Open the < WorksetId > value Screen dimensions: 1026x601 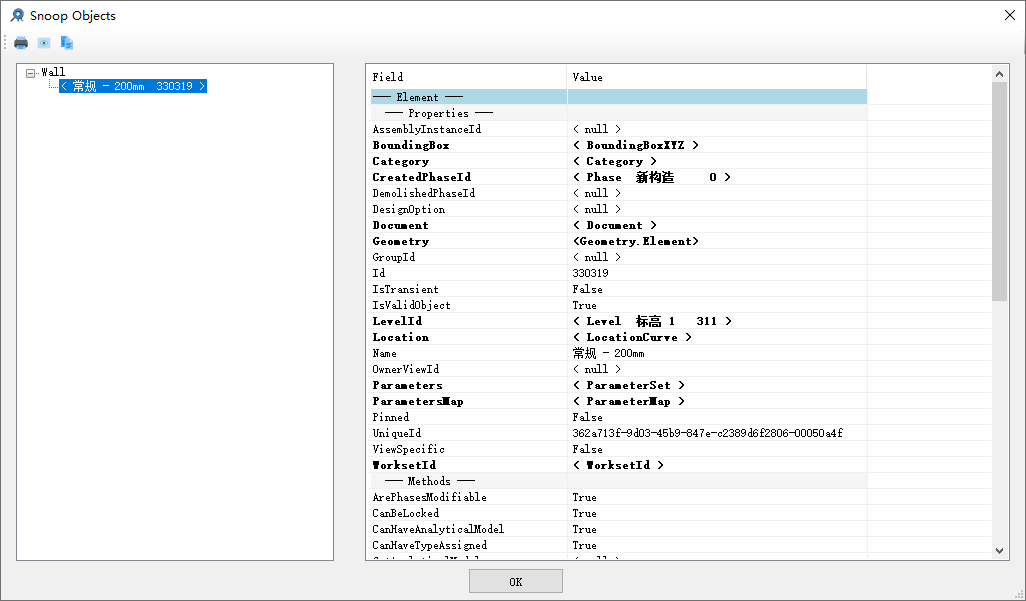point(618,465)
